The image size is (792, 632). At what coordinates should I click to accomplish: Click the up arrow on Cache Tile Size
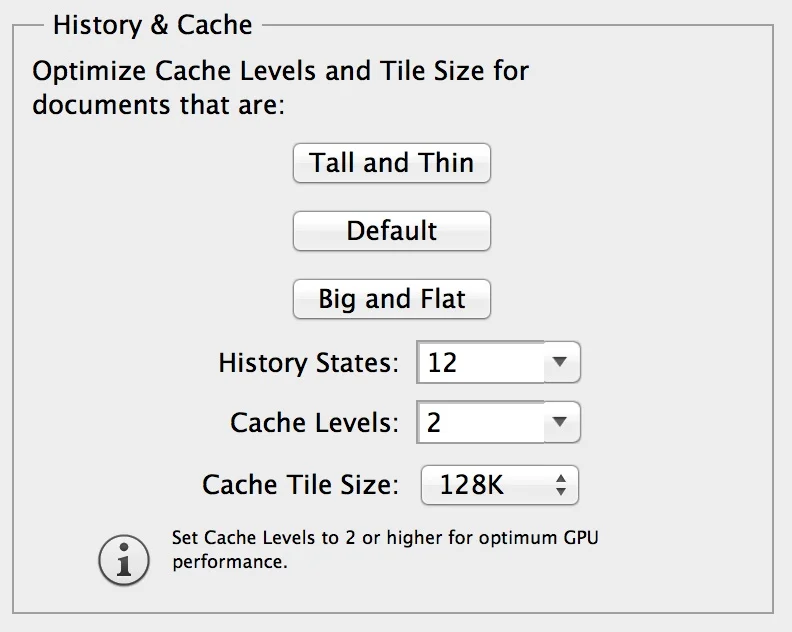[561, 480]
